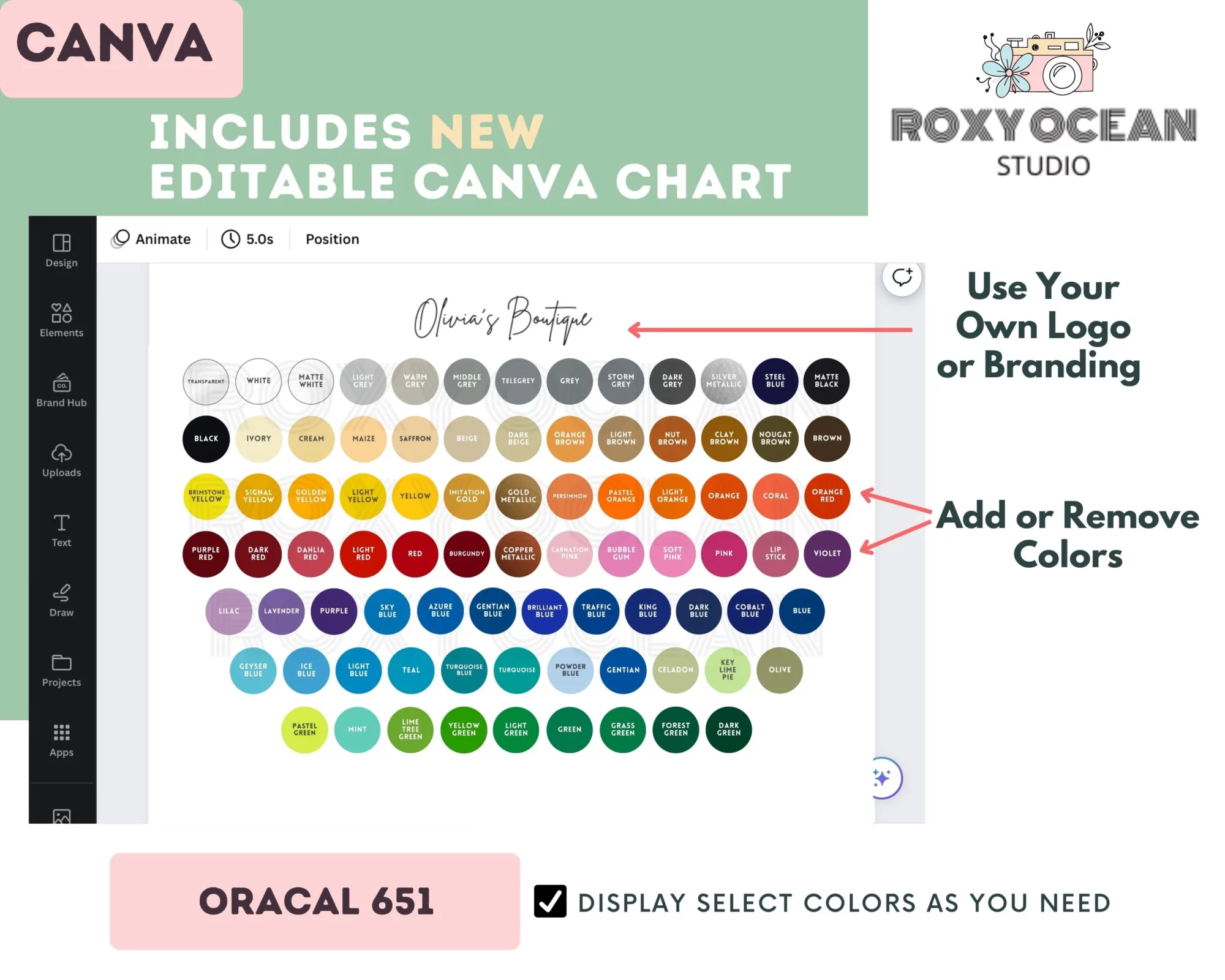Click the refresh/reset icon top right
Screen dimensions: 1225x980
[x=898, y=278]
